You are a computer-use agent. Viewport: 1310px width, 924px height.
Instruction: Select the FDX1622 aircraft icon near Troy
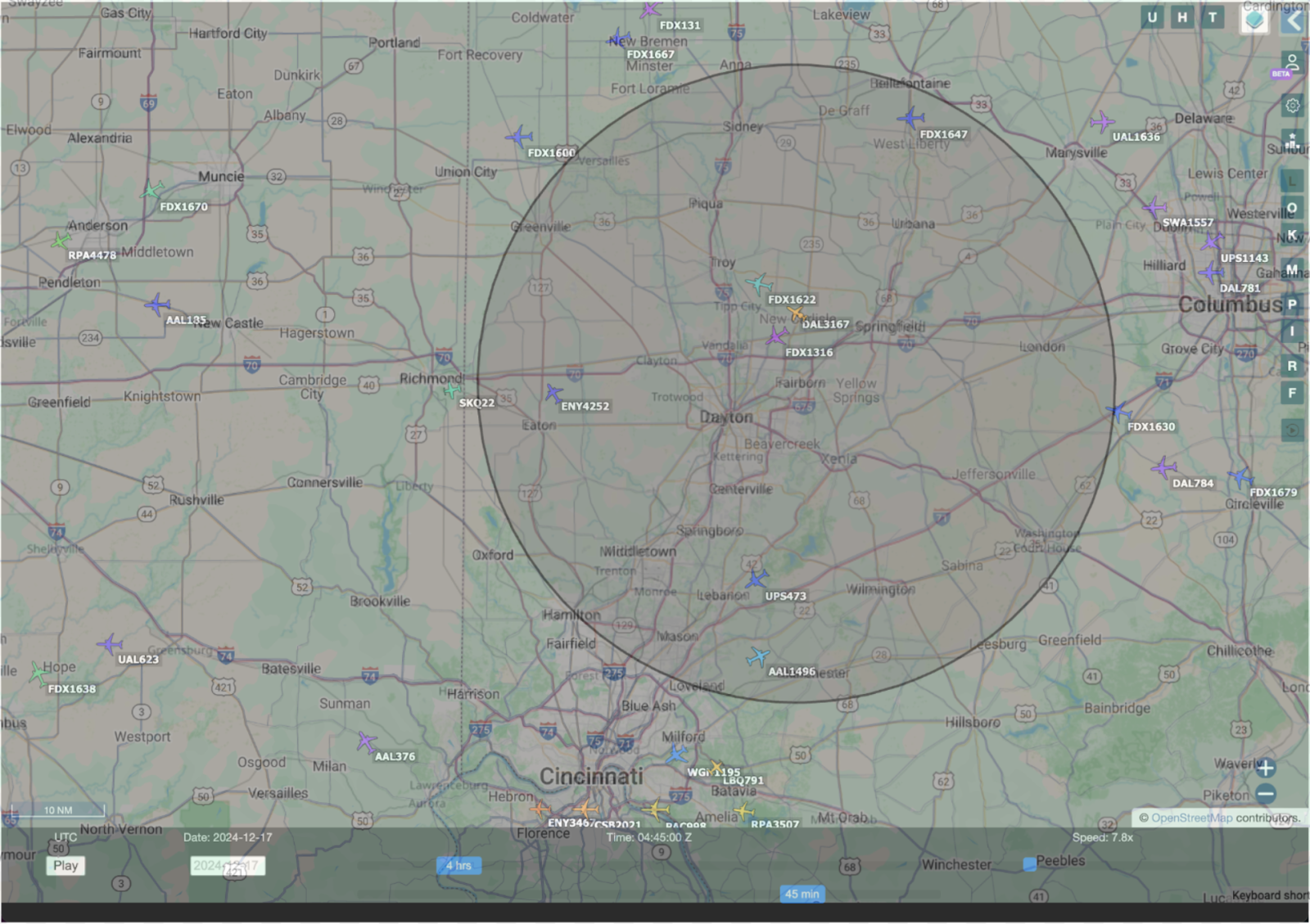pos(759,286)
